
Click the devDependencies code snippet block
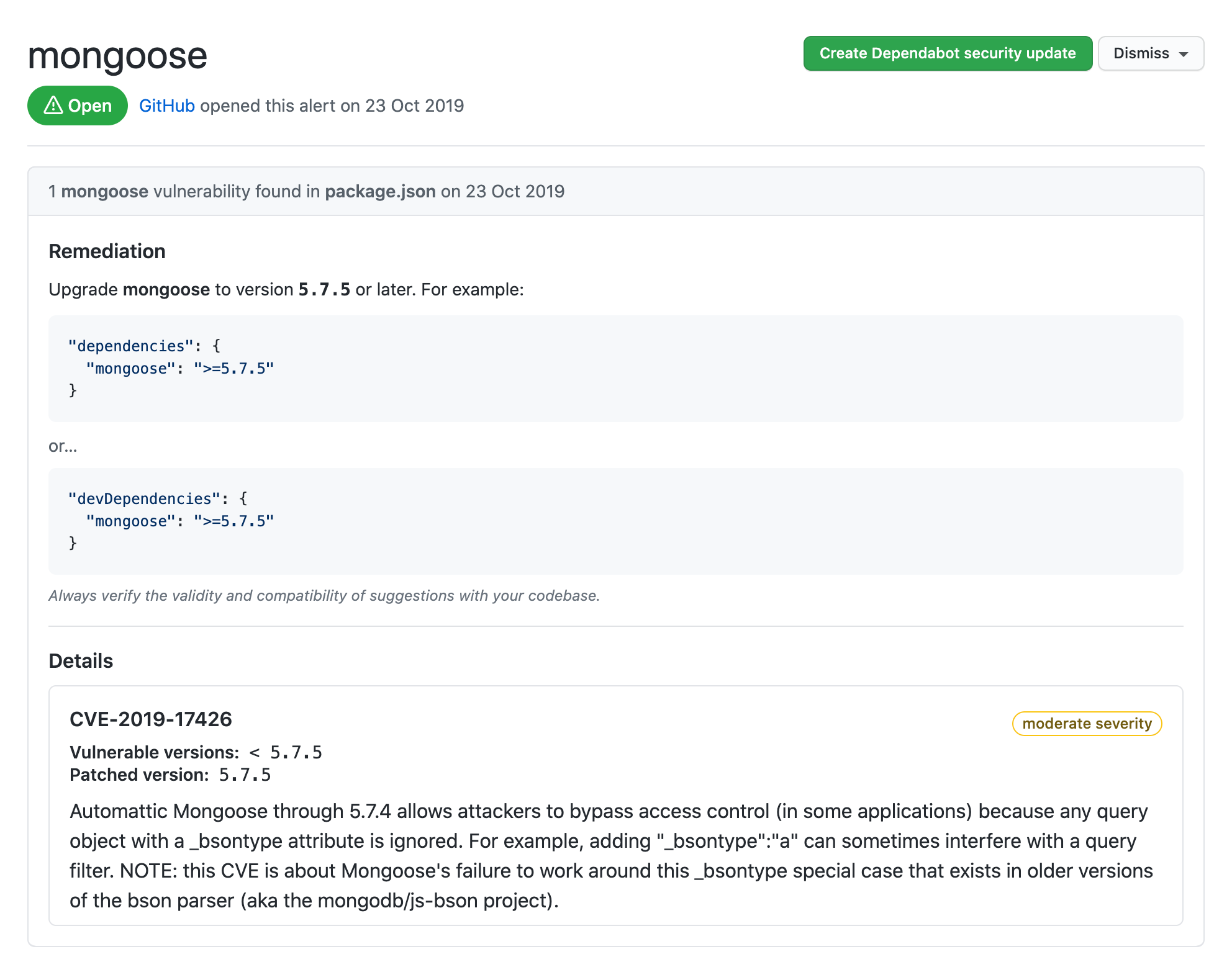click(615, 521)
